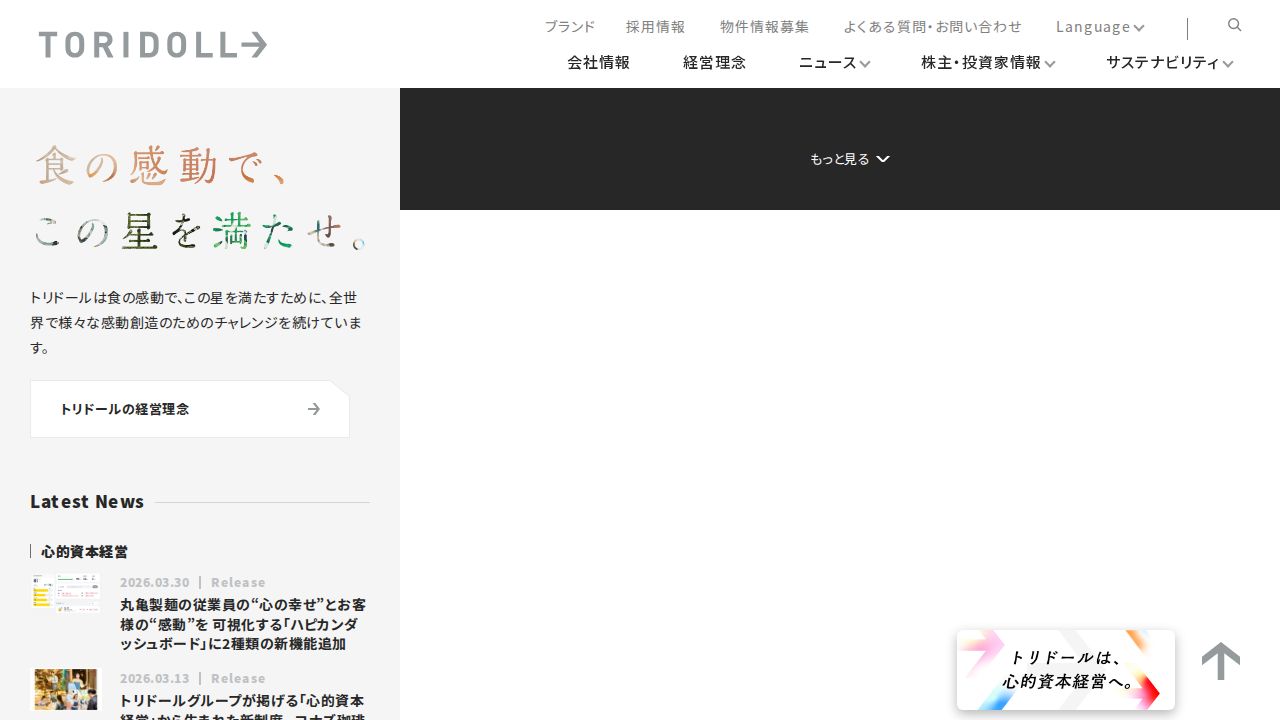
Task: Click the TORIDOLL logo
Action: click(x=153, y=45)
